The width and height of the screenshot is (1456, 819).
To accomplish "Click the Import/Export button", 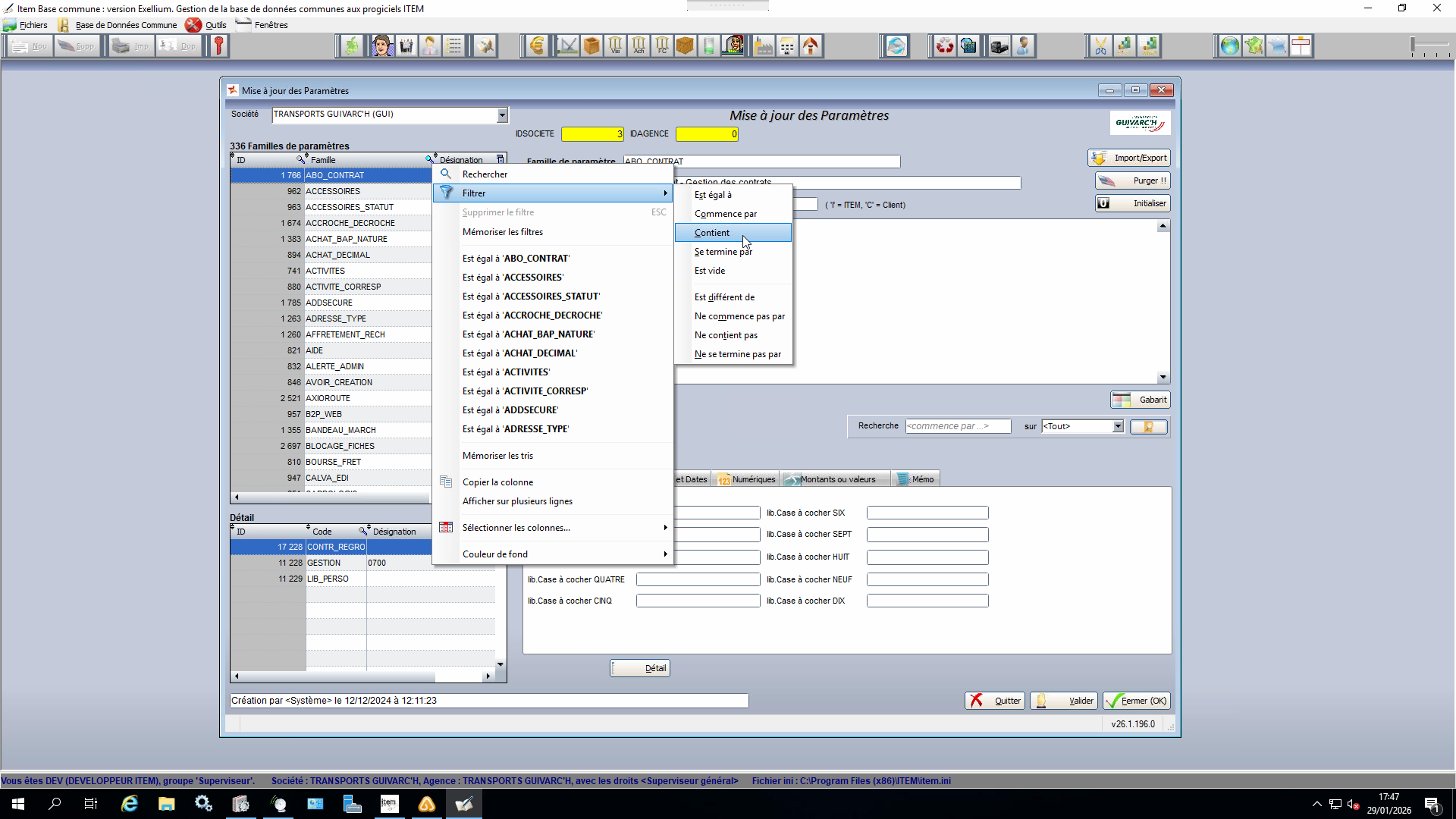I will pyautogui.click(x=1129, y=158).
